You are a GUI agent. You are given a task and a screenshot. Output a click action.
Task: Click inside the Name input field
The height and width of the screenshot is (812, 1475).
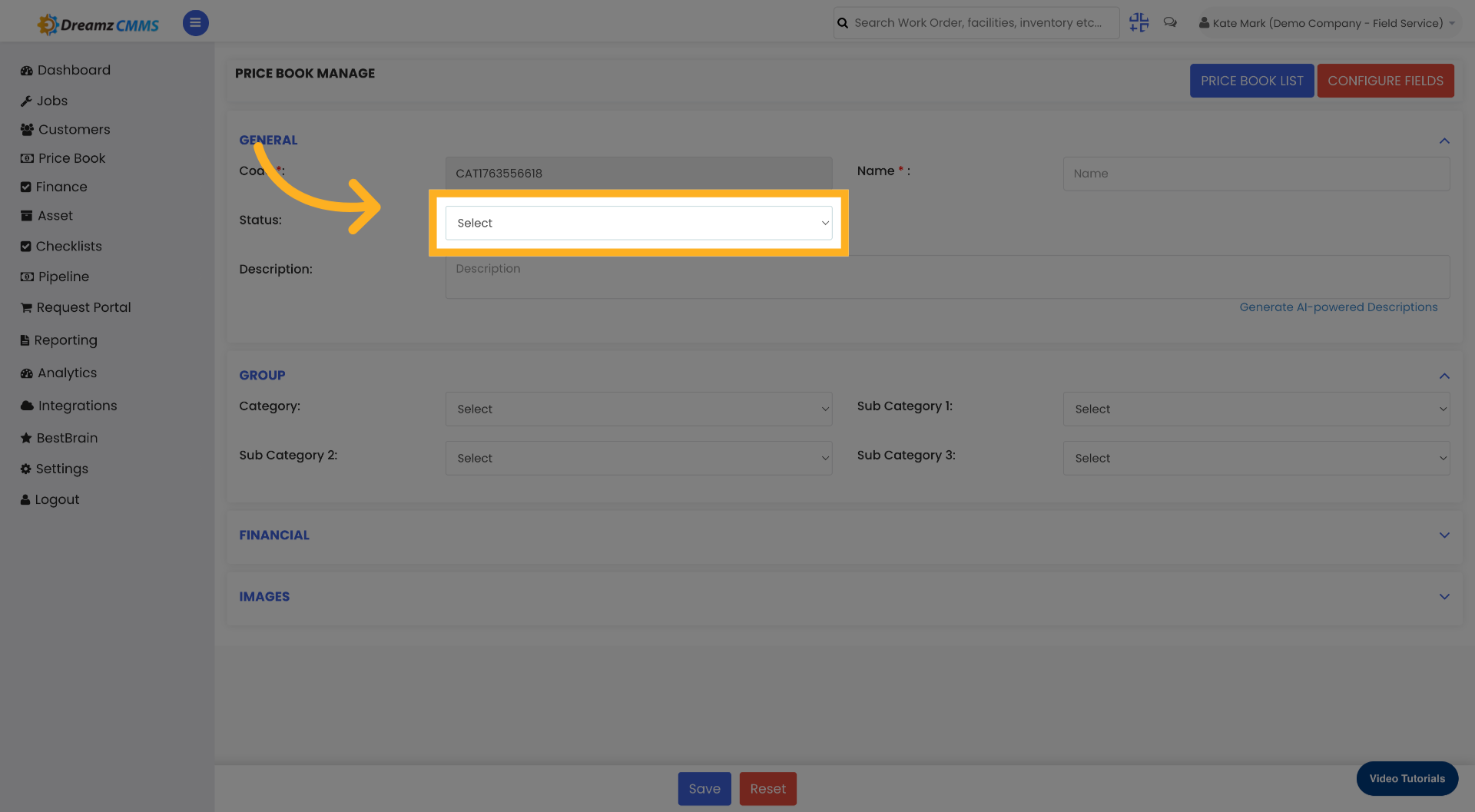tap(1255, 174)
